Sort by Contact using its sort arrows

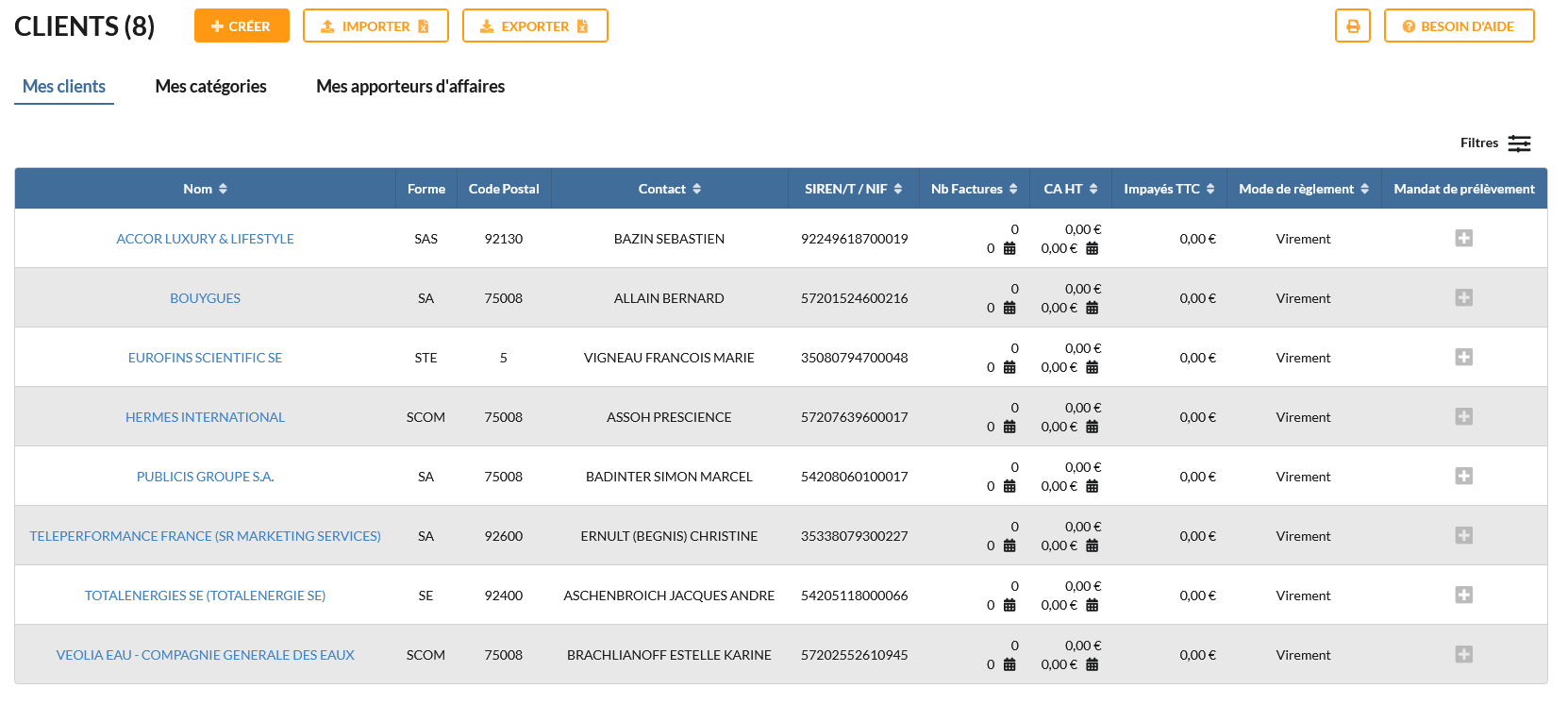(696, 189)
